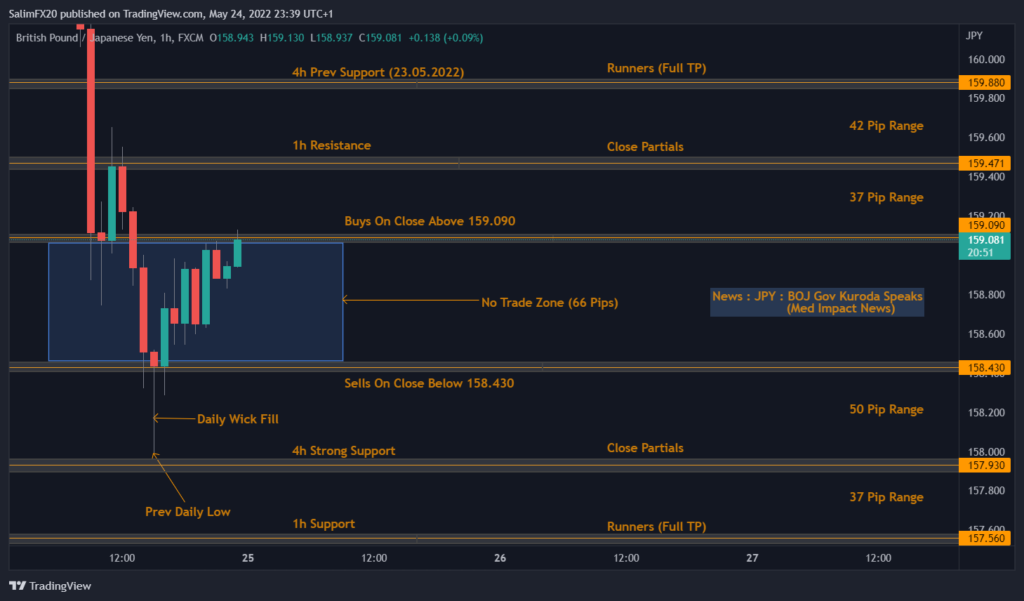This screenshot has width=1024, height=601.
Task: Select the Buys On Close Above 159.090 text
Action: pos(429,220)
